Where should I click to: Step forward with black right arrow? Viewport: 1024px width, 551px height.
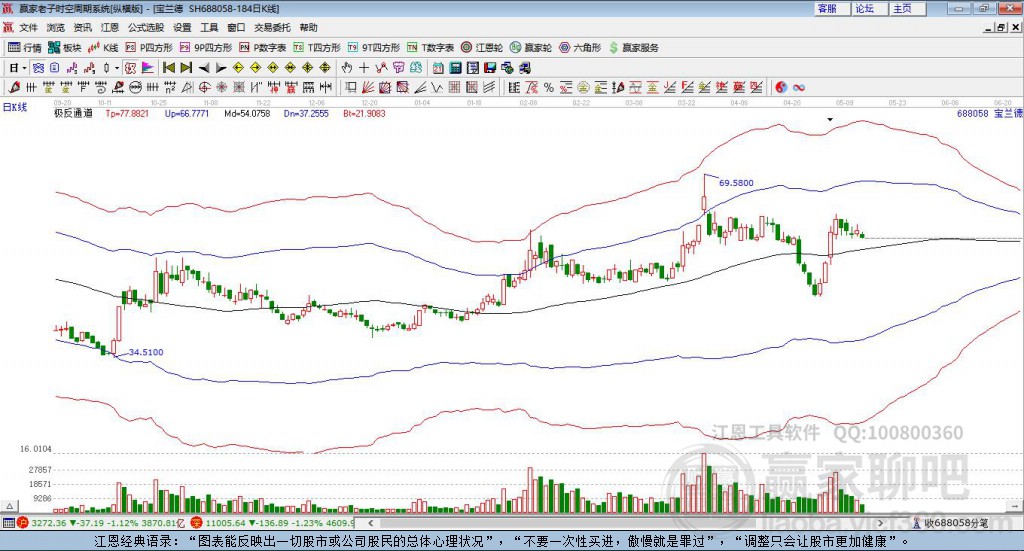pyautogui.click(x=221, y=68)
